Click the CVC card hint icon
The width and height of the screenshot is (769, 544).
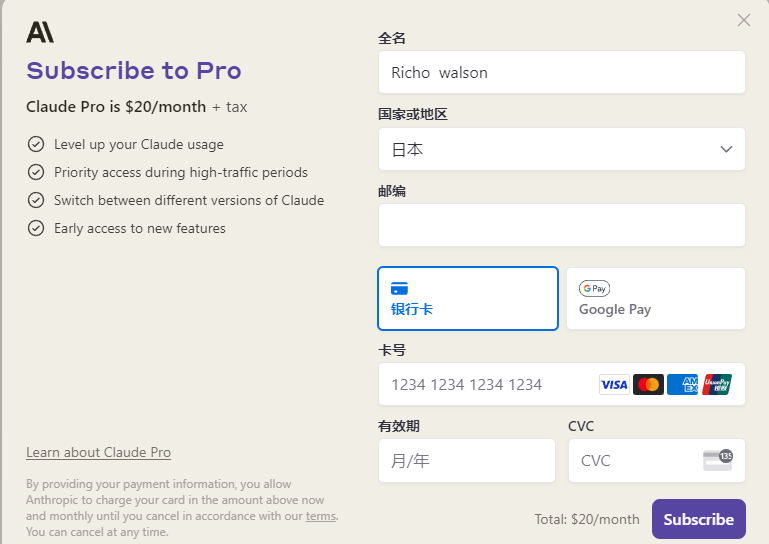tap(717, 460)
